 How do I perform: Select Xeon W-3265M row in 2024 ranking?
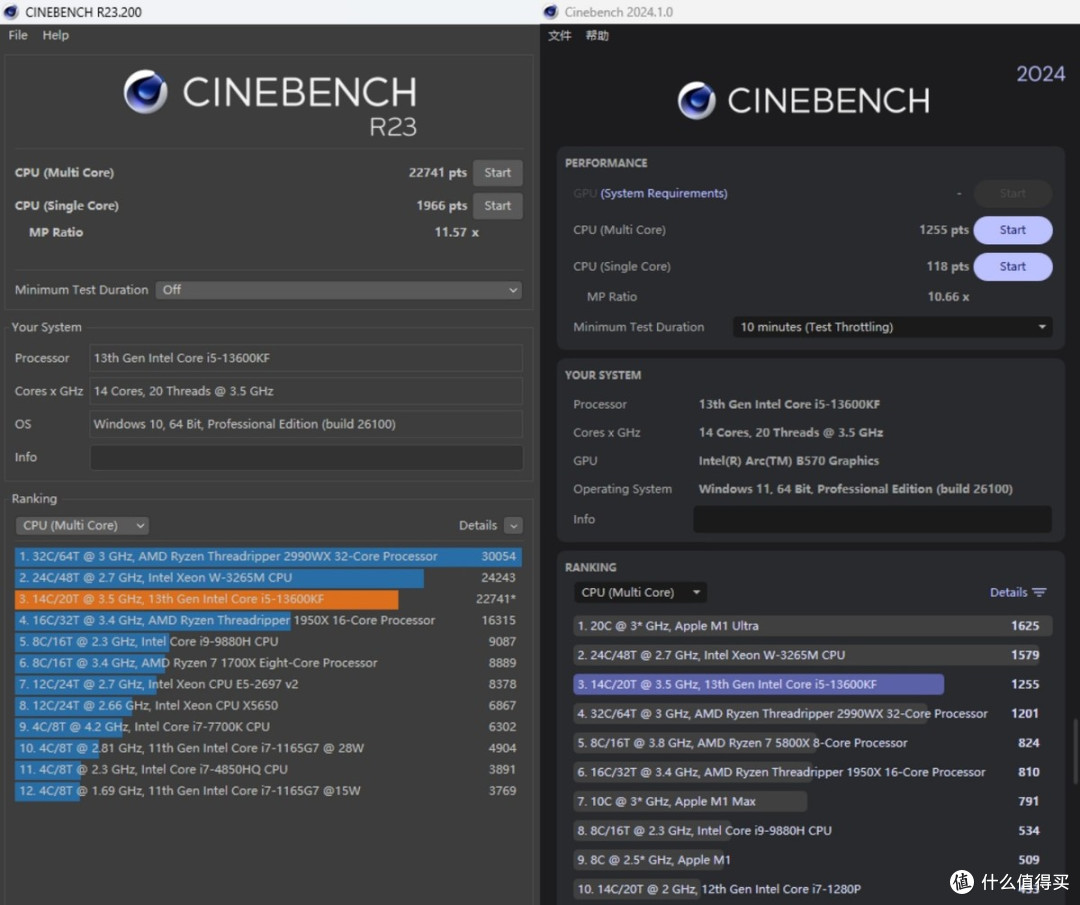(812, 655)
